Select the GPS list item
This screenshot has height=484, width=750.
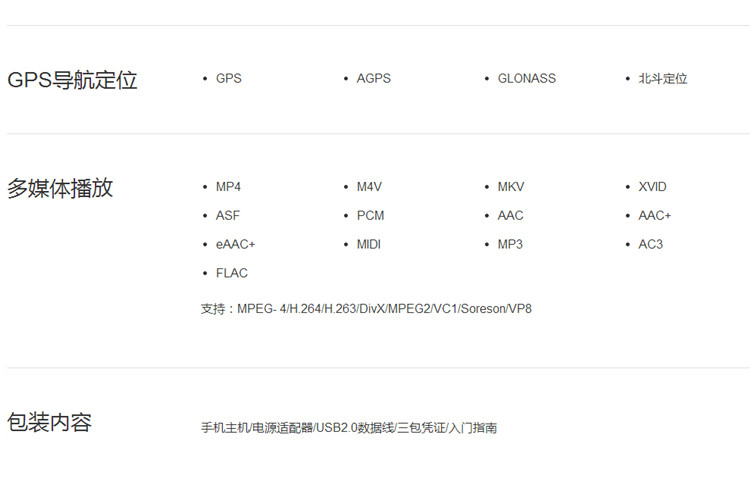(x=228, y=78)
